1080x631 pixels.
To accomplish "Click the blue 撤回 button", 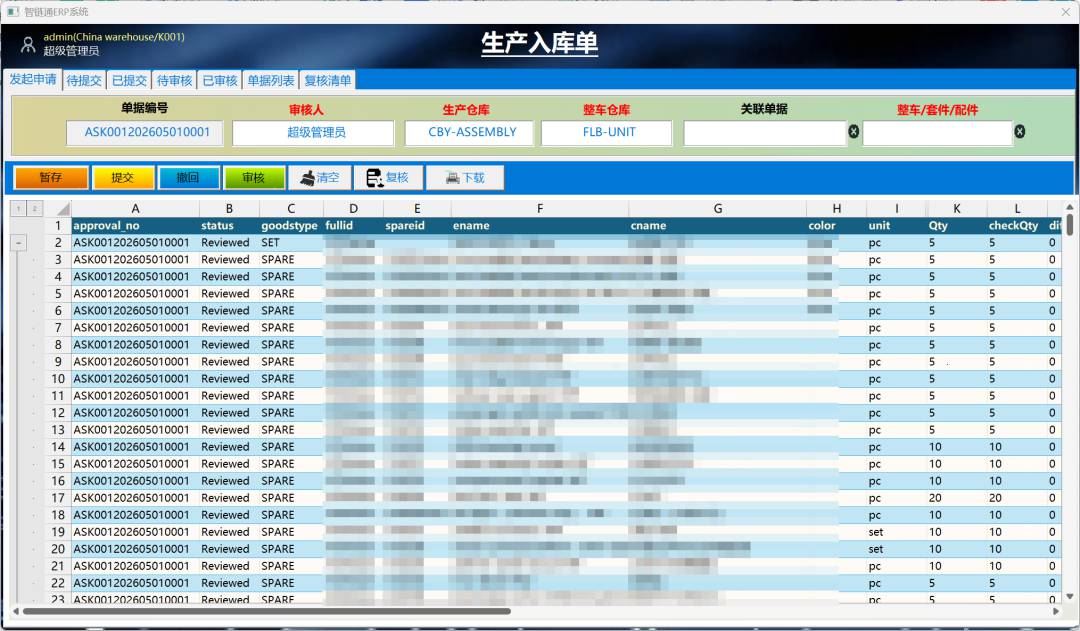I will pyautogui.click(x=188, y=178).
